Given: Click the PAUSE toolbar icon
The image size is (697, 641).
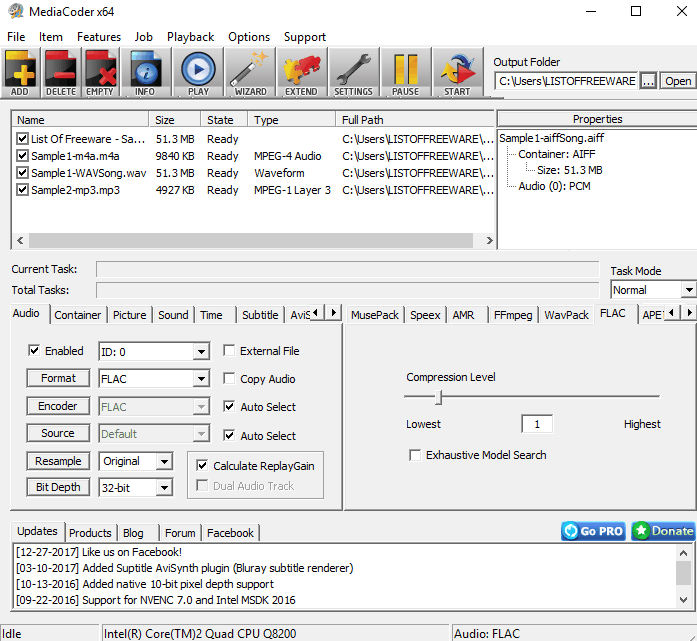Looking at the screenshot, I should [x=405, y=73].
